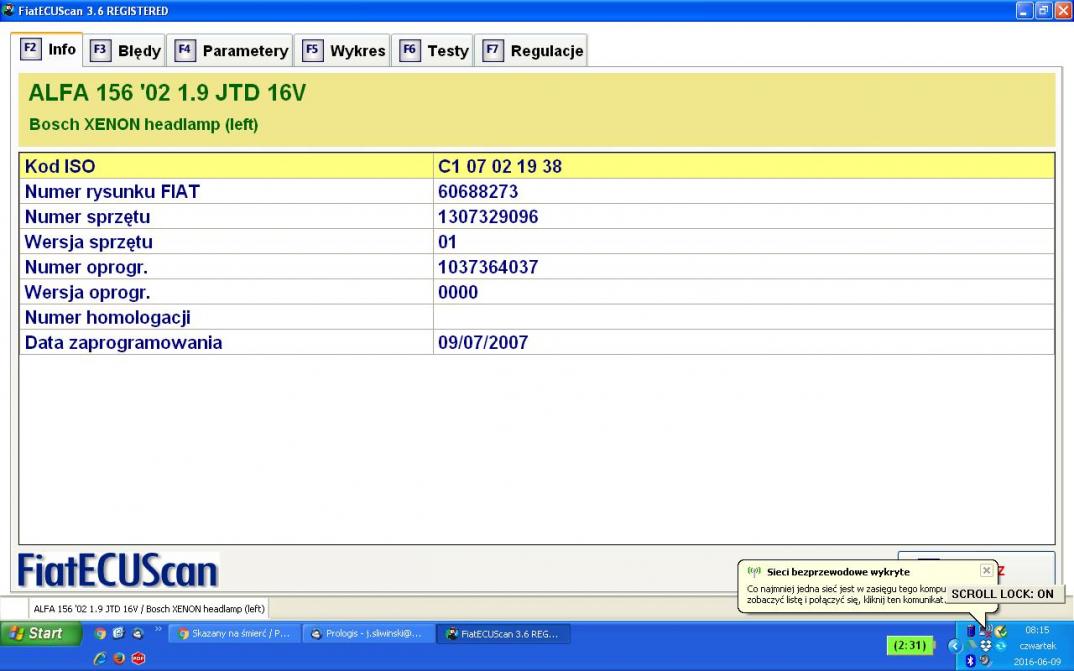Open the Dropbox tray icon

[986, 646]
